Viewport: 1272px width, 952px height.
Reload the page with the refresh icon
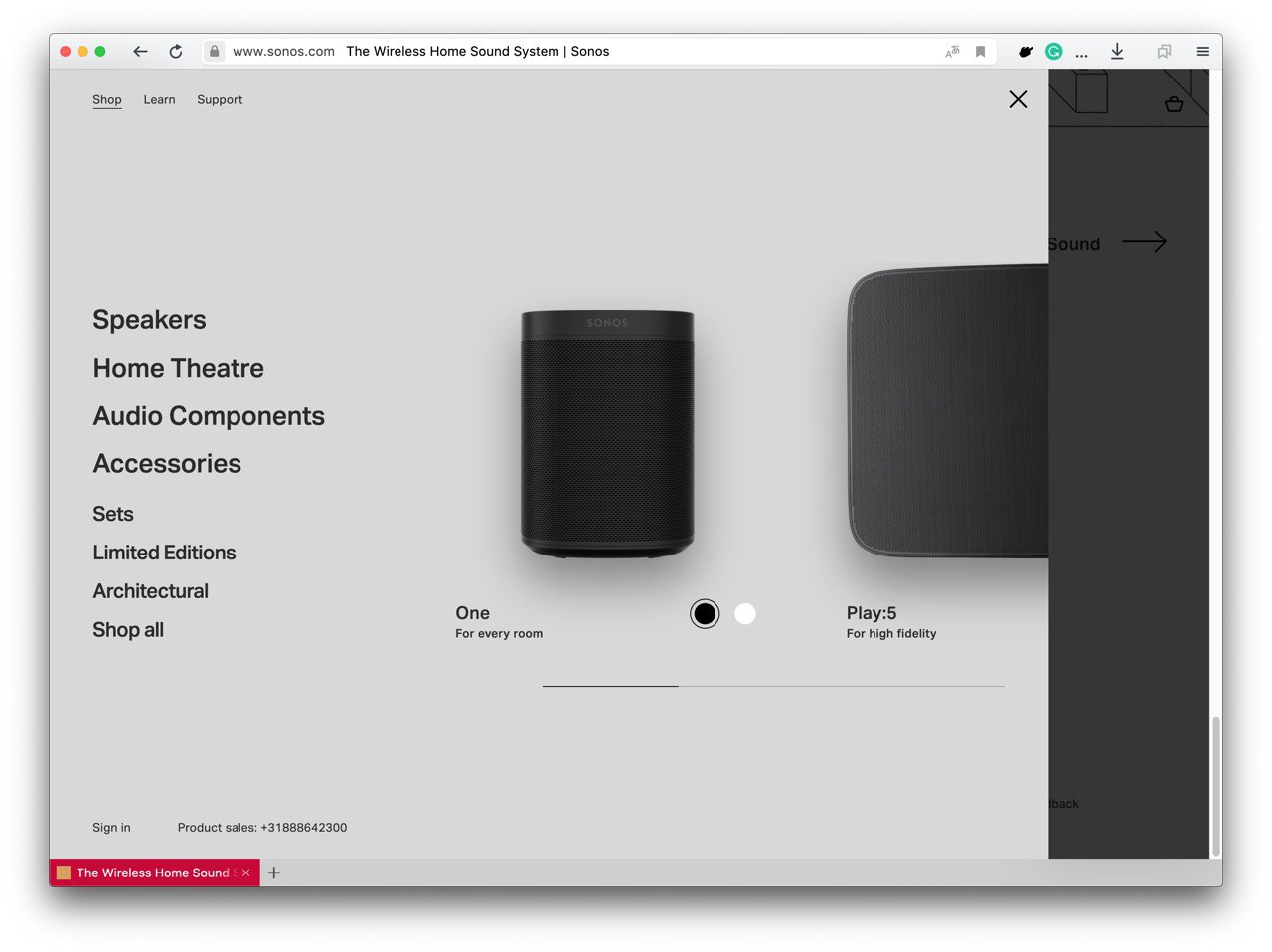[176, 51]
